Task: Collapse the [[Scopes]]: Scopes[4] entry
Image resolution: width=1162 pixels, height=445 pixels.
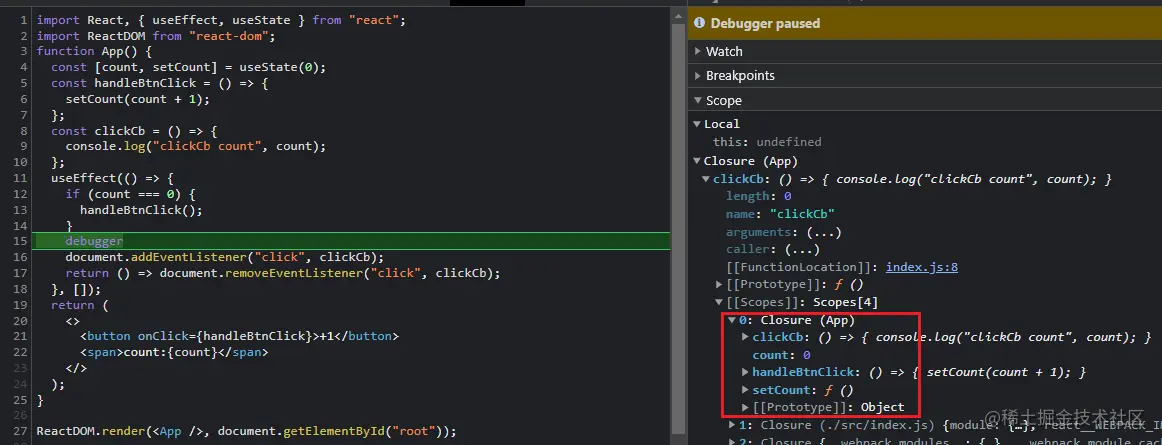Action: pyautogui.click(x=719, y=302)
